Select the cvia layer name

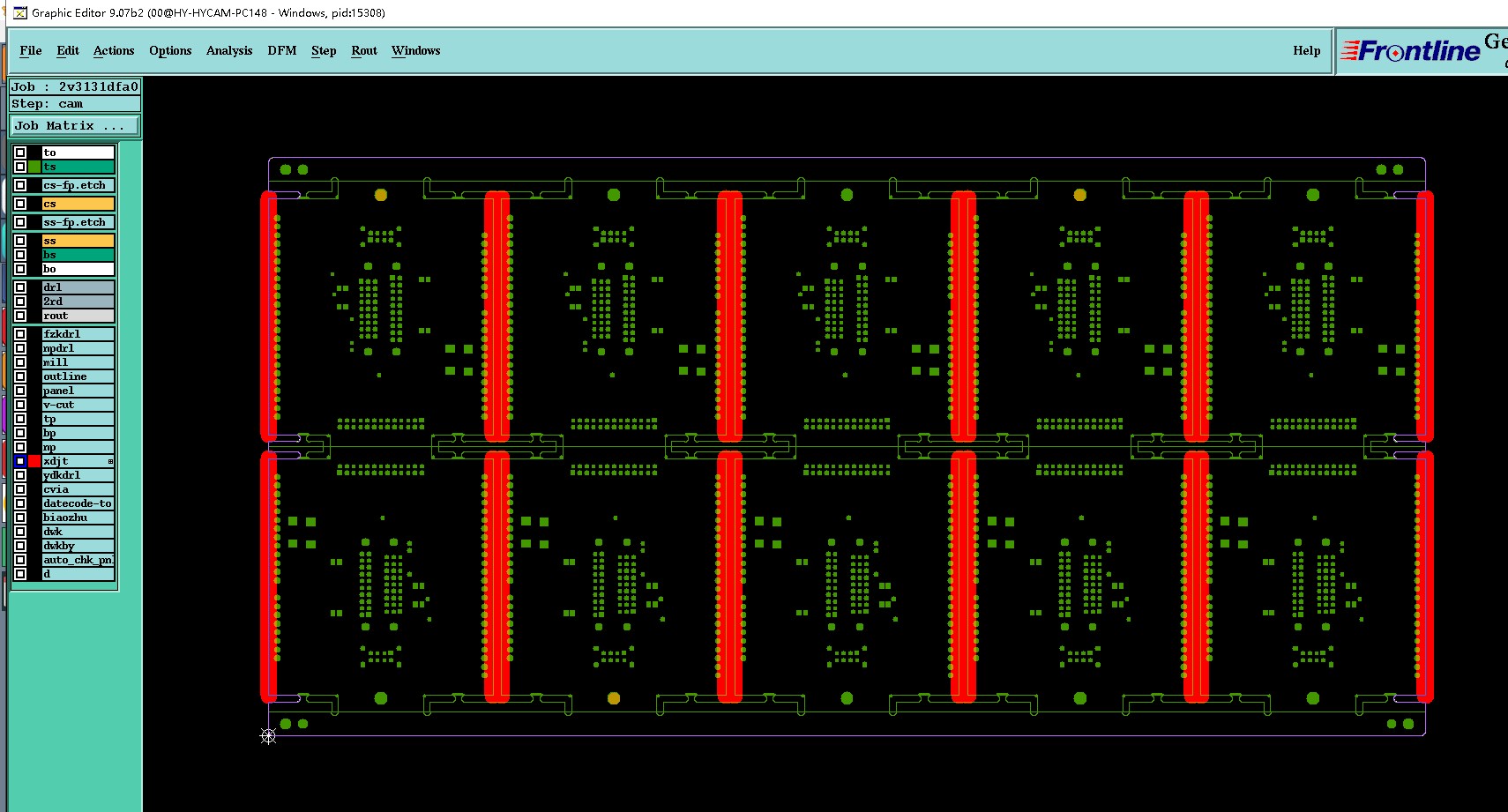(x=78, y=489)
